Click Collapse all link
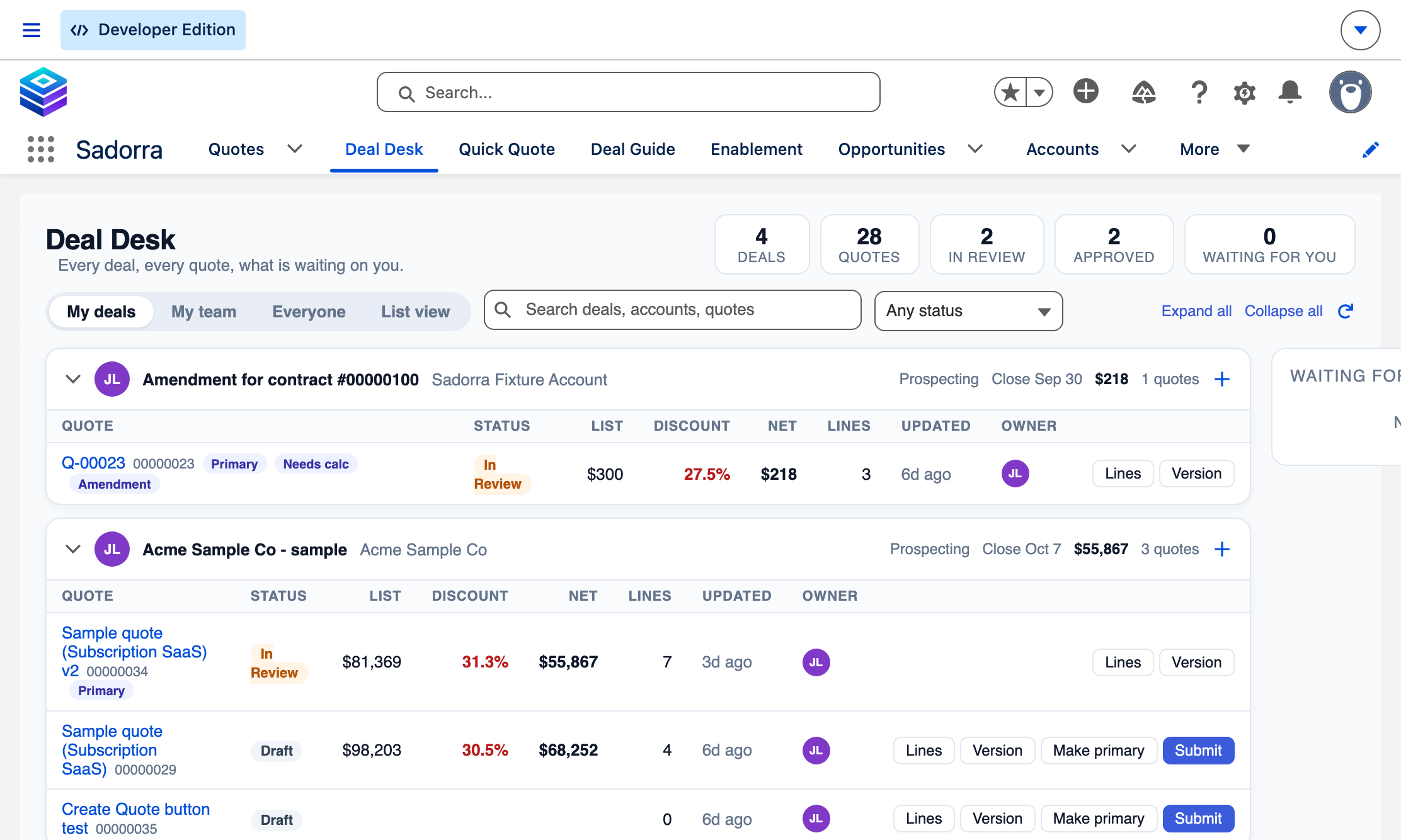Screen dimensions: 1401x840 (1283, 311)
